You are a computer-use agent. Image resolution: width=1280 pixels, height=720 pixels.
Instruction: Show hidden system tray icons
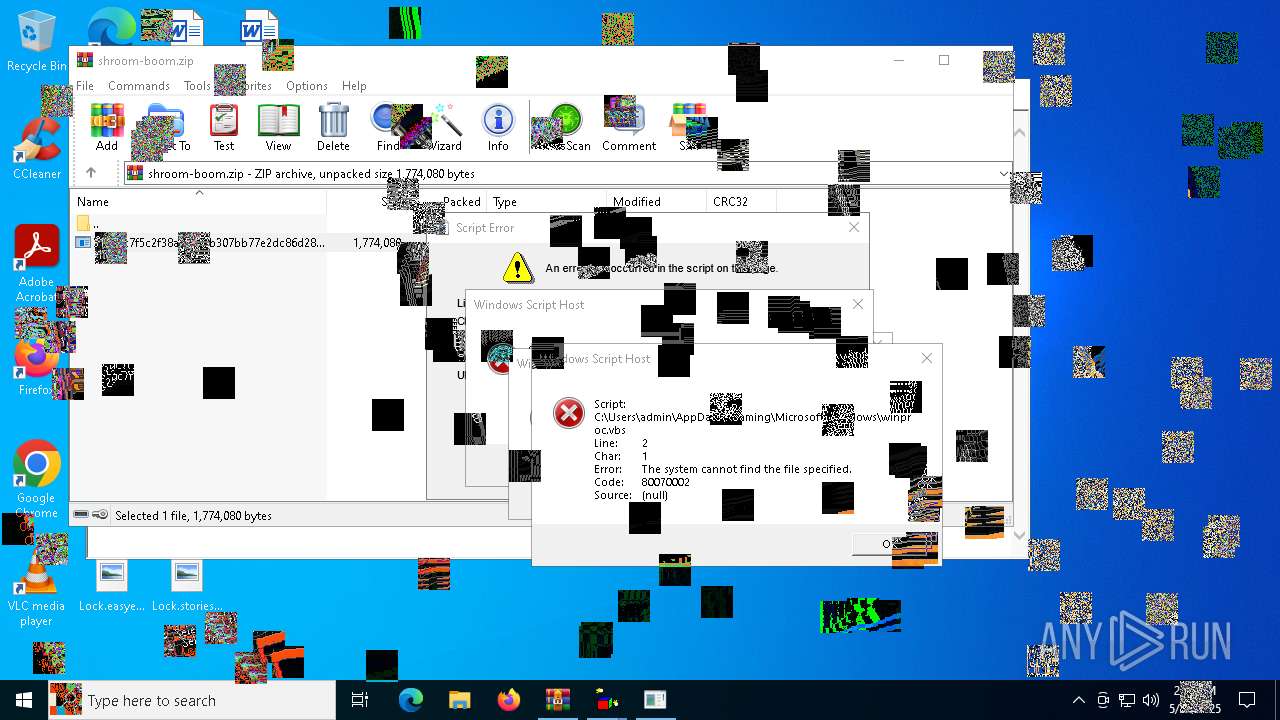pyautogui.click(x=1078, y=700)
